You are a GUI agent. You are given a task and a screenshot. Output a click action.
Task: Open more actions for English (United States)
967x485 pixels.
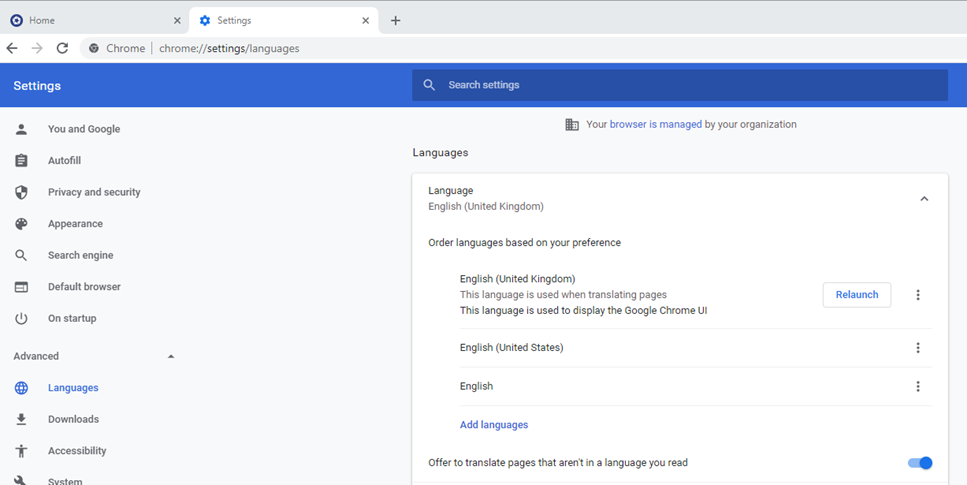(x=918, y=348)
